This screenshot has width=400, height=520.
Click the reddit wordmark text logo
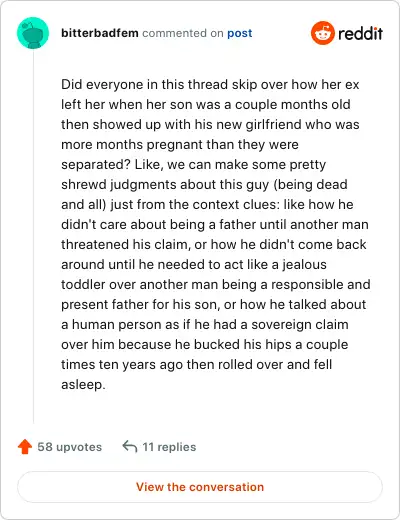360,33
